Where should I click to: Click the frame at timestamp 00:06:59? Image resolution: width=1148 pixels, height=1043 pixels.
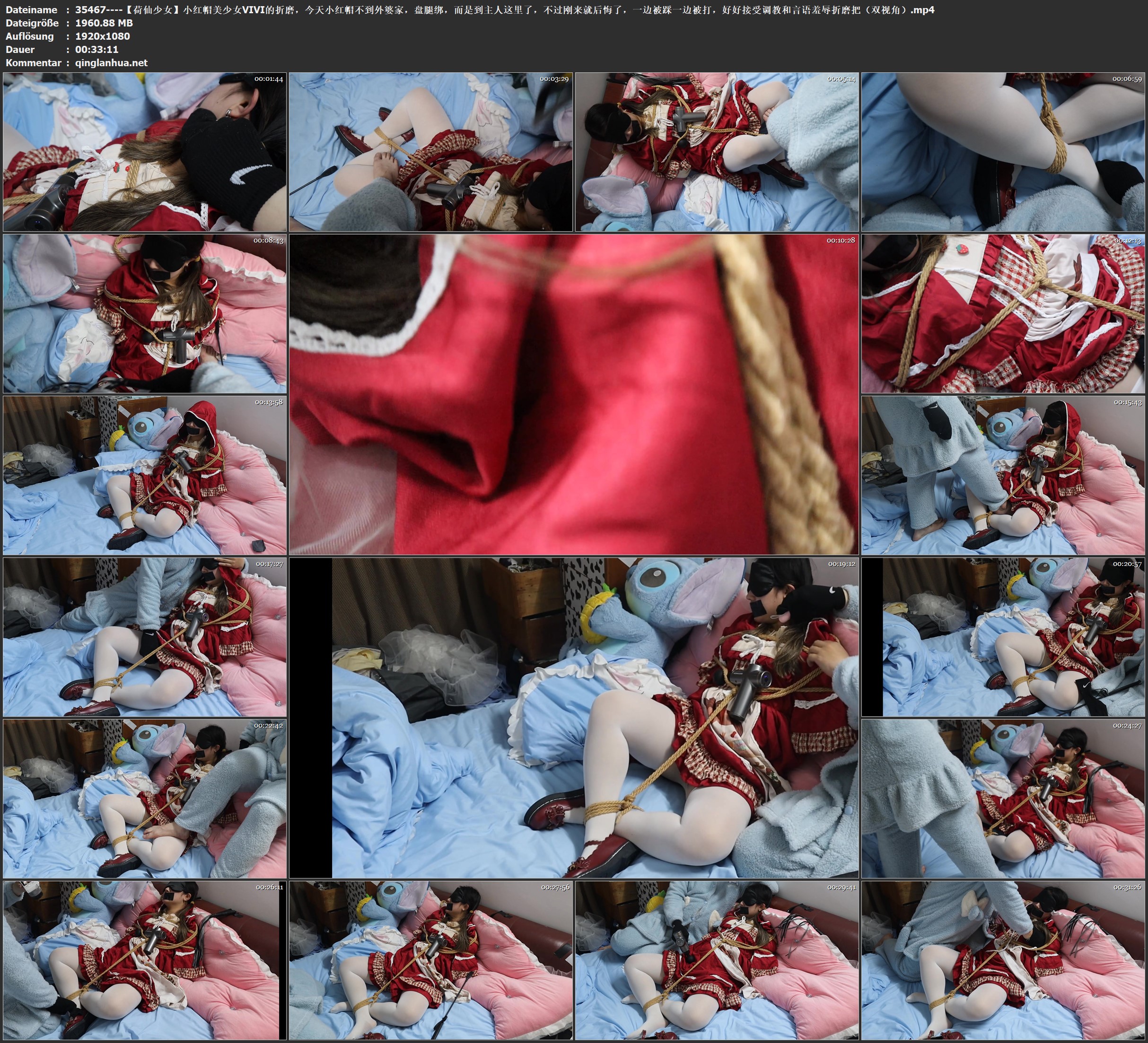pos(1003,152)
